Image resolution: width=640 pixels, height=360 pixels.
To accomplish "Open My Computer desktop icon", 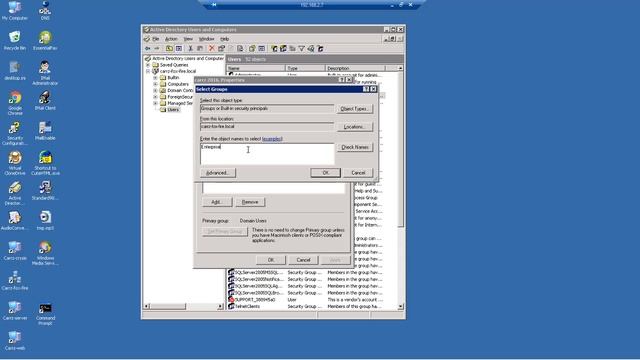I will point(15,11).
